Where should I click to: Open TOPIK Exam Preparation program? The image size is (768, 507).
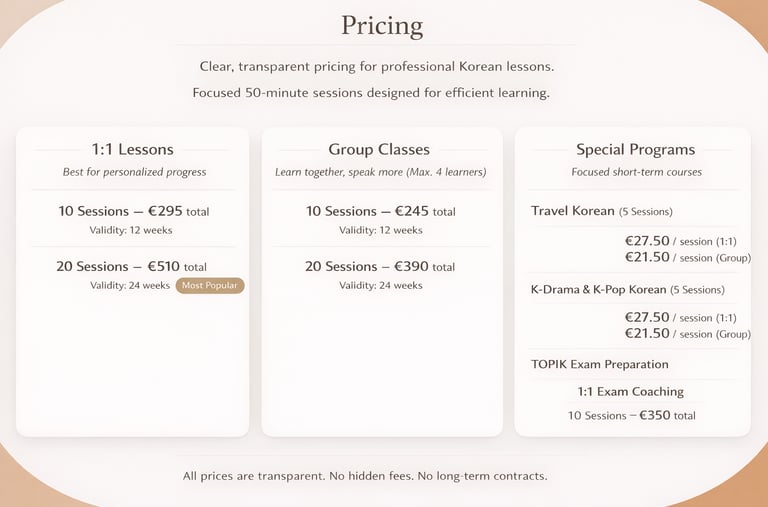(x=600, y=364)
